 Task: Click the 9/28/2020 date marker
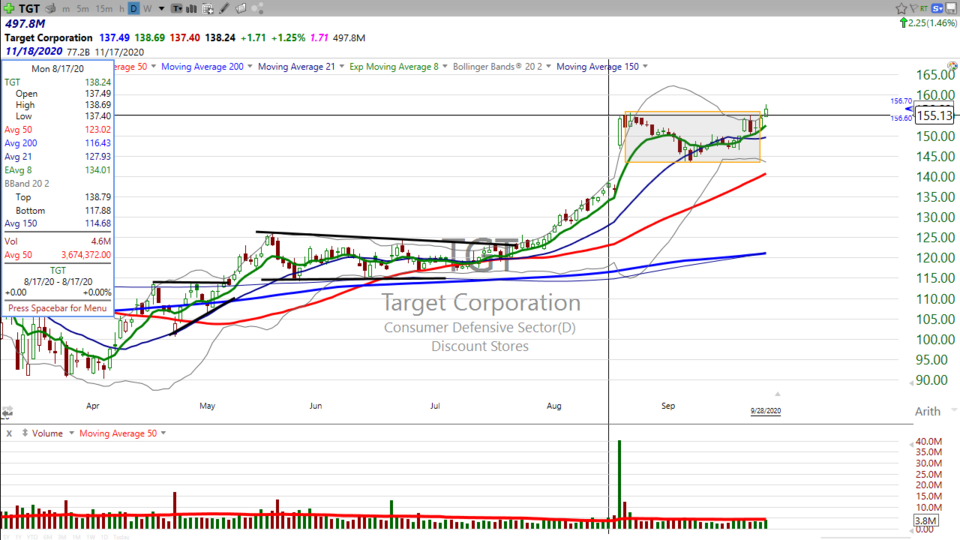coord(765,411)
